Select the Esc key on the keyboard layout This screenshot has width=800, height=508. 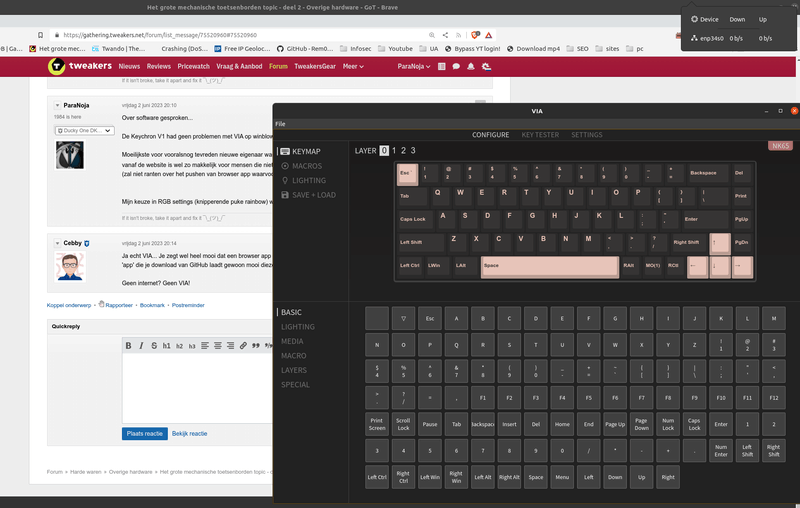pyautogui.click(x=407, y=174)
